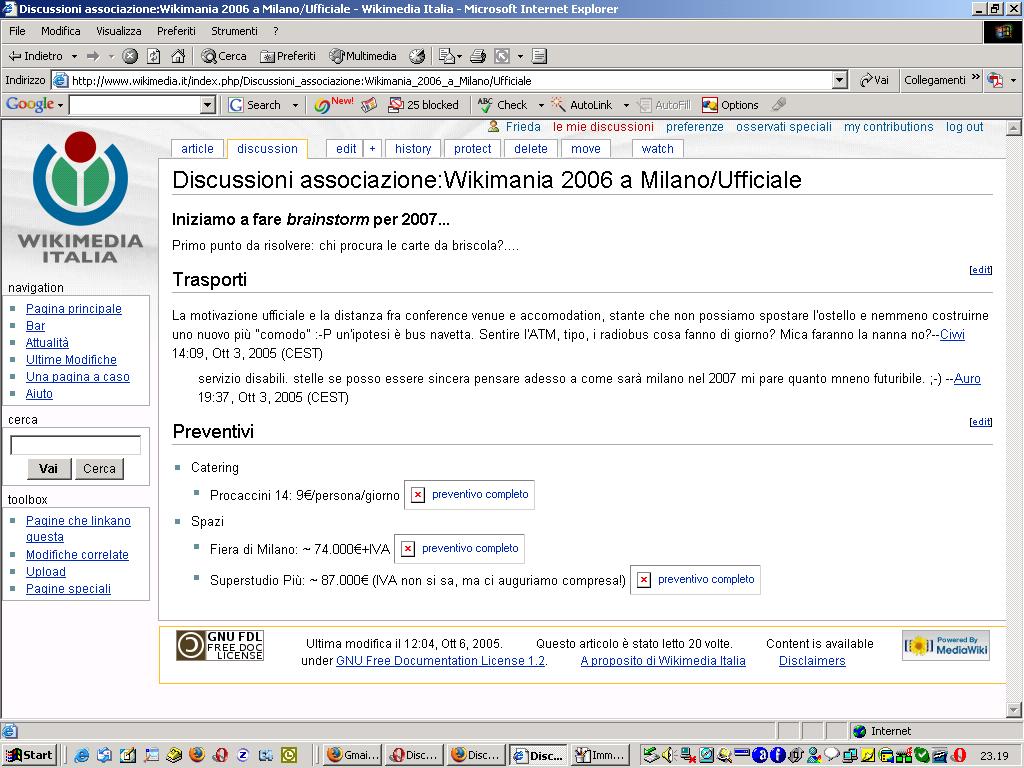
Task: Open the address bar URL dropdown
Action: (839, 80)
